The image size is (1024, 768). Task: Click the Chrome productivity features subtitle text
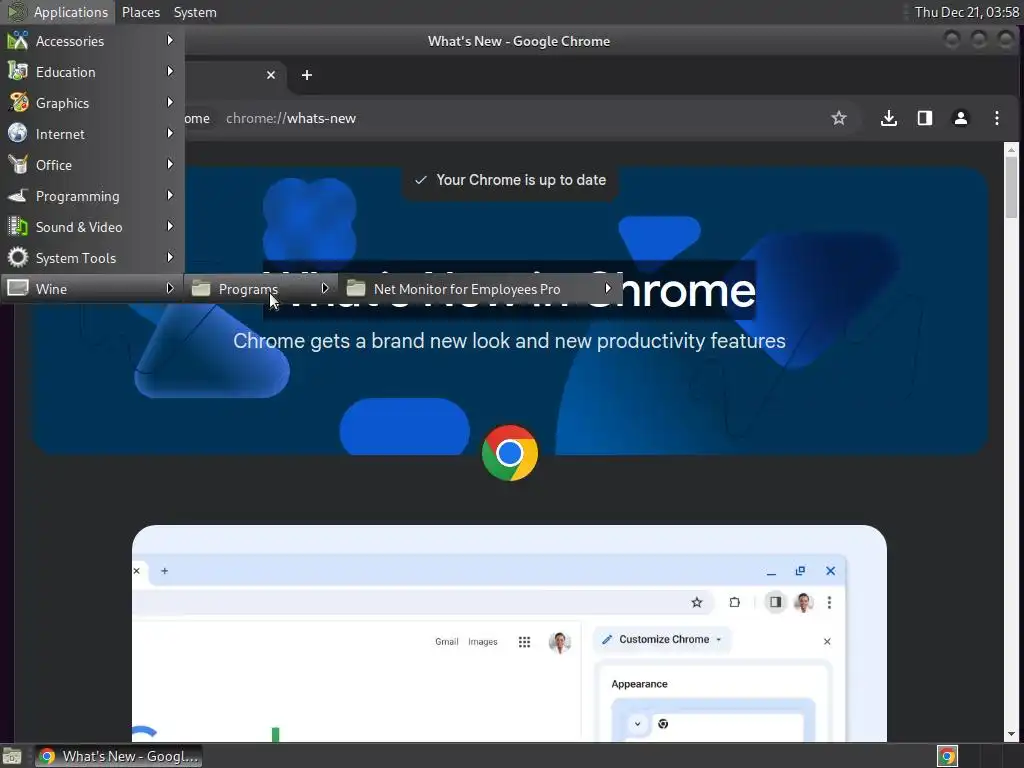[x=509, y=341]
